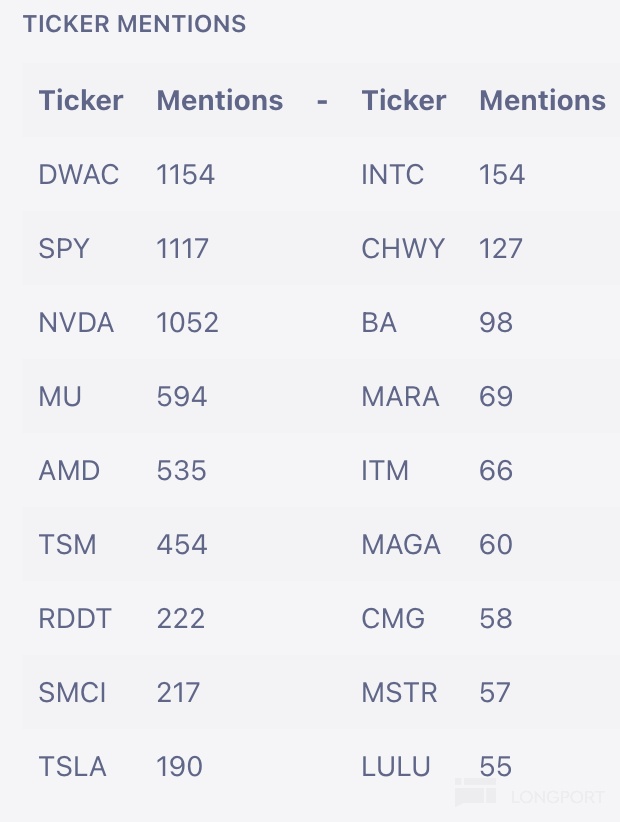
Task: Open the TSM ticker entry
Action: click(x=67, y=545)
